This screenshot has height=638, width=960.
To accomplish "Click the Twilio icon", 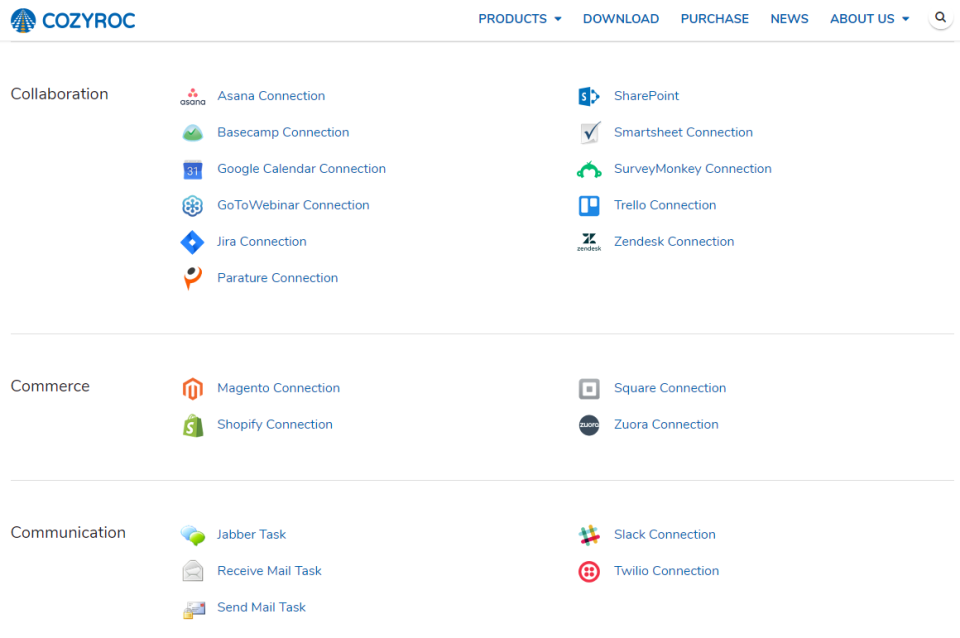I will click(x=589, y=571).
